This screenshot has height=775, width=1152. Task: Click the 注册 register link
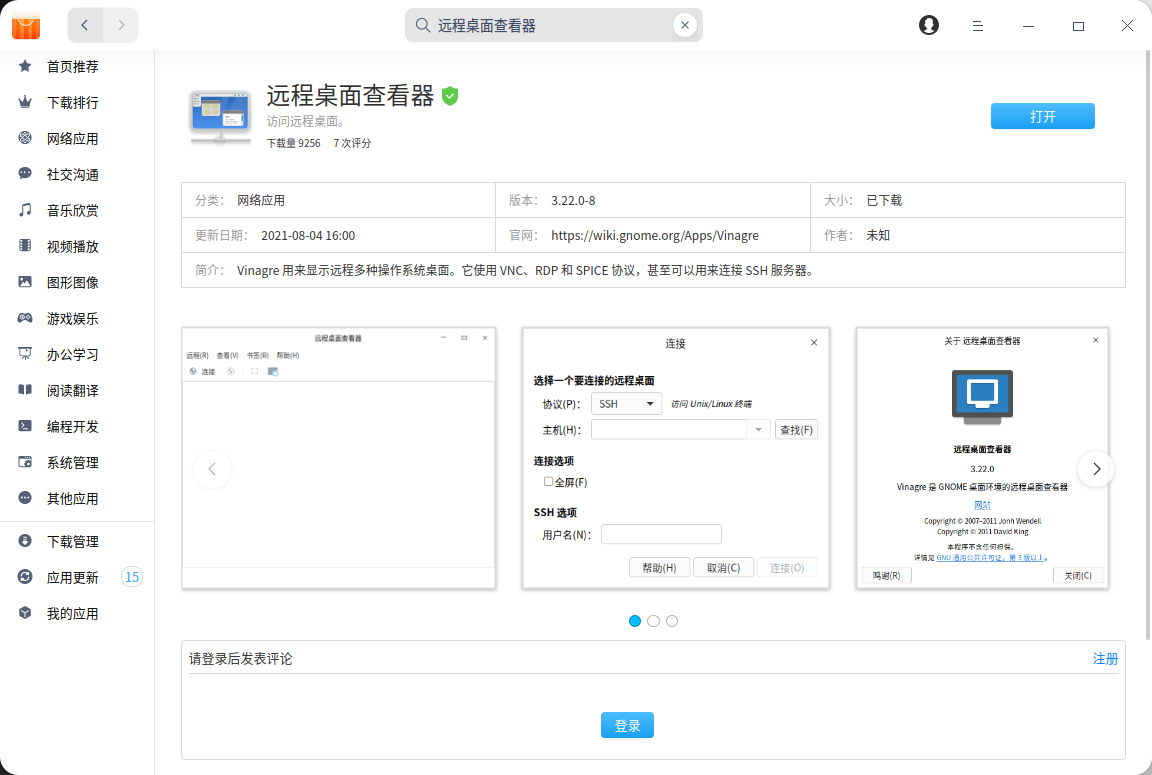tap(1105, 659)
